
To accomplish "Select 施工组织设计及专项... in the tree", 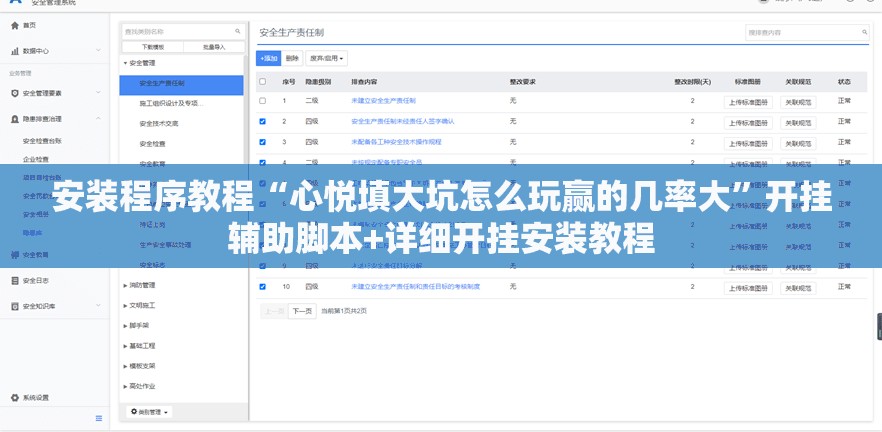I will pyautogui.click(x=172, y=104).
